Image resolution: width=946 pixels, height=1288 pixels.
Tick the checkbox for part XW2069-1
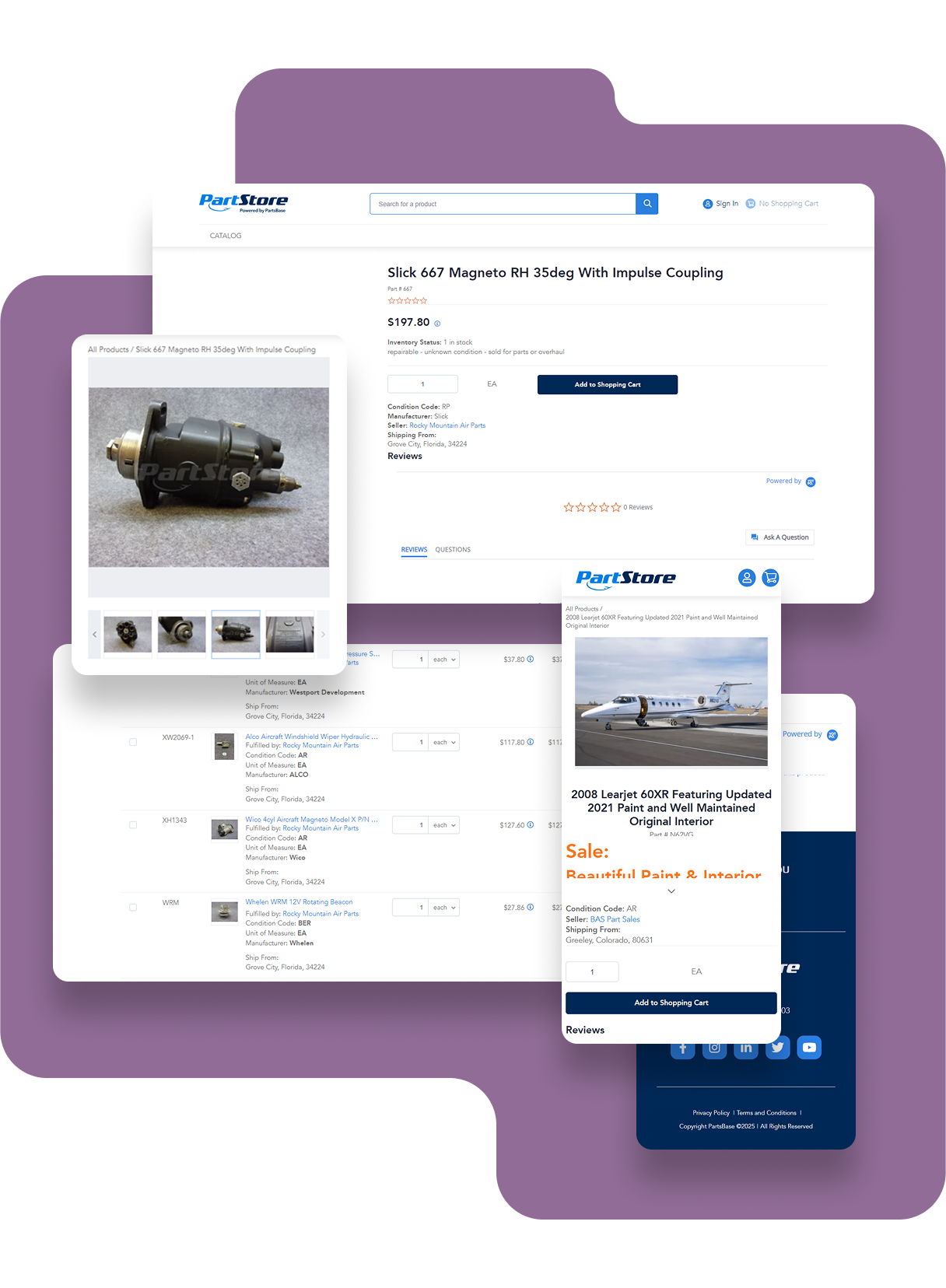(x=133, y=742)
